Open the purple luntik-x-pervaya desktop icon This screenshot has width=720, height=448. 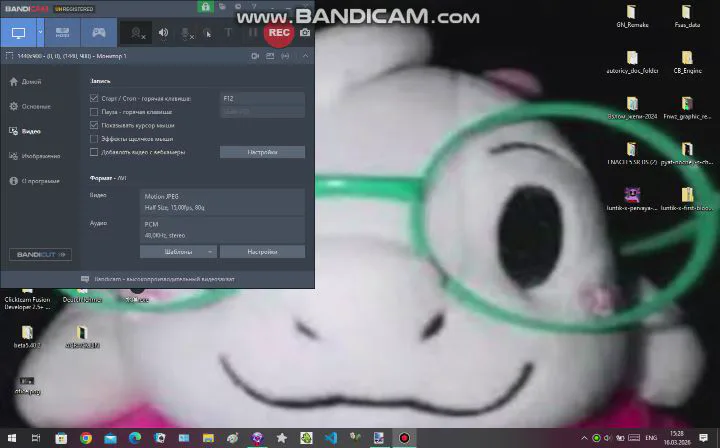point(632,199)
